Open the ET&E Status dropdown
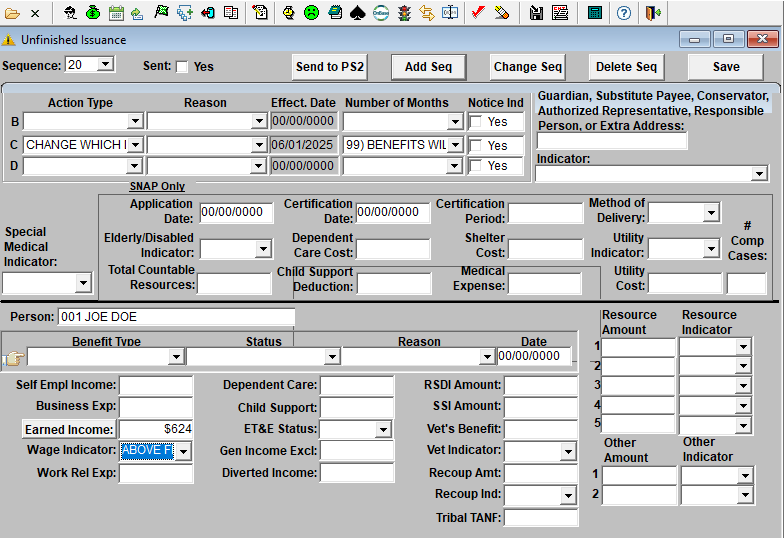This screenshot has height=538, width=784. coord(383,429)
